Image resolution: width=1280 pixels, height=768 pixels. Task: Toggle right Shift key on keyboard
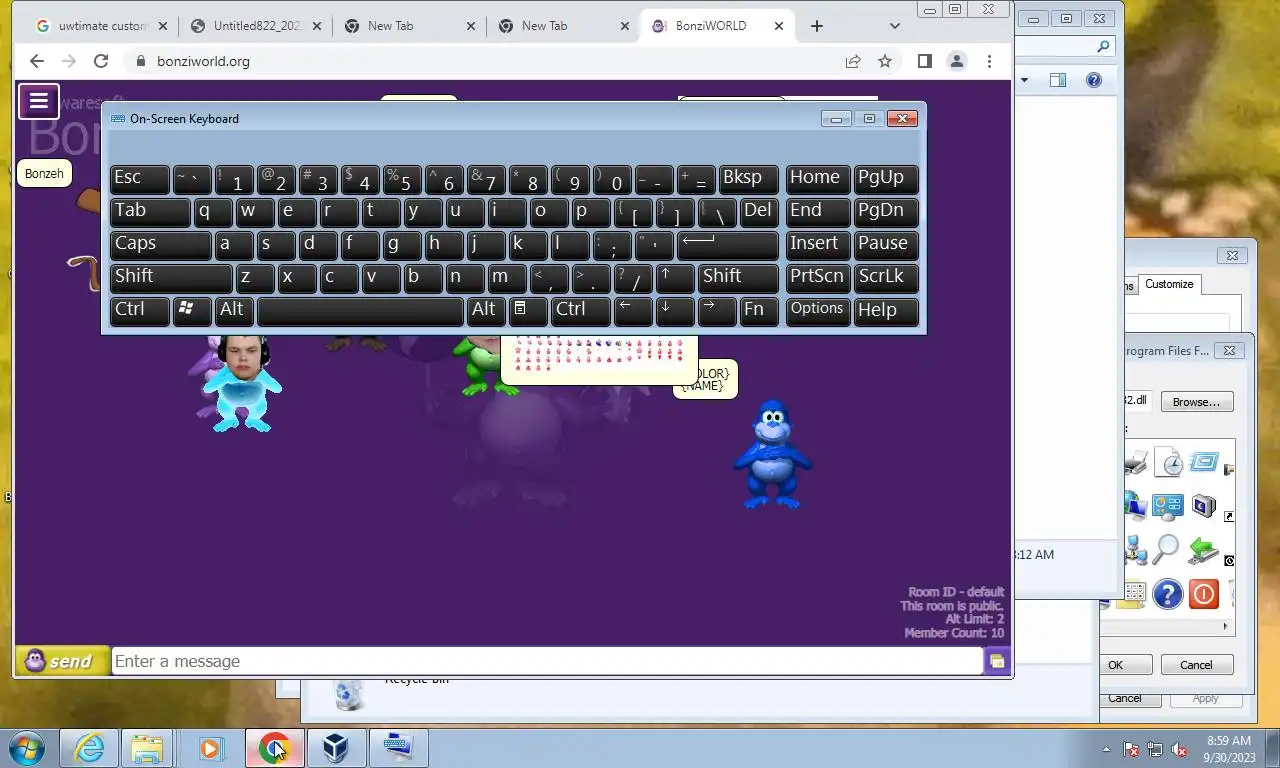click(738, 278)
